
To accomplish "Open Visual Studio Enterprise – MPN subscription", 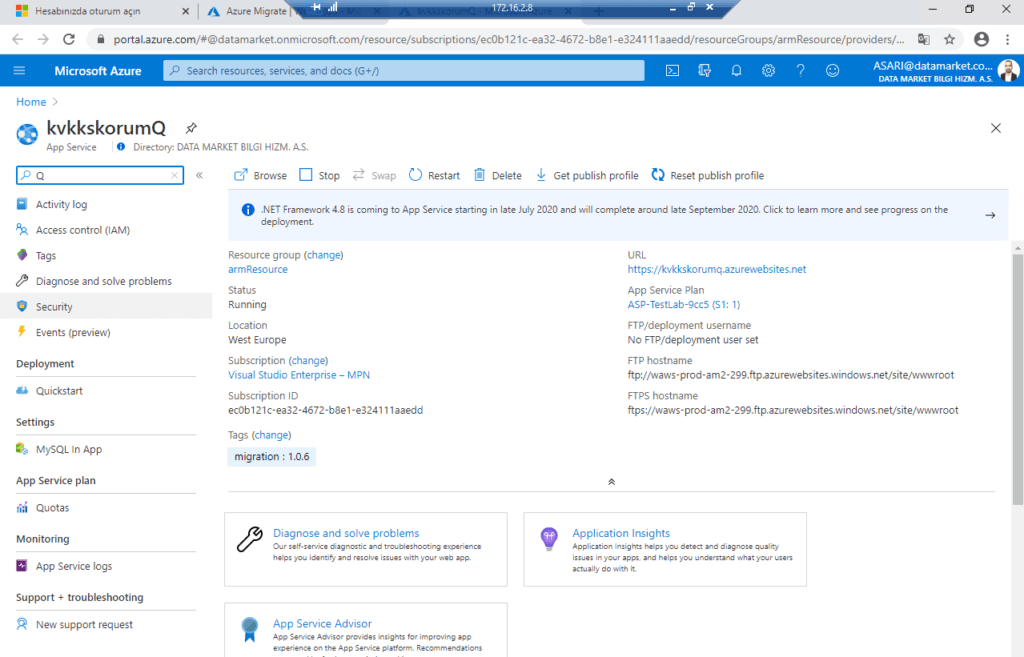I will (x=298, y=375).
